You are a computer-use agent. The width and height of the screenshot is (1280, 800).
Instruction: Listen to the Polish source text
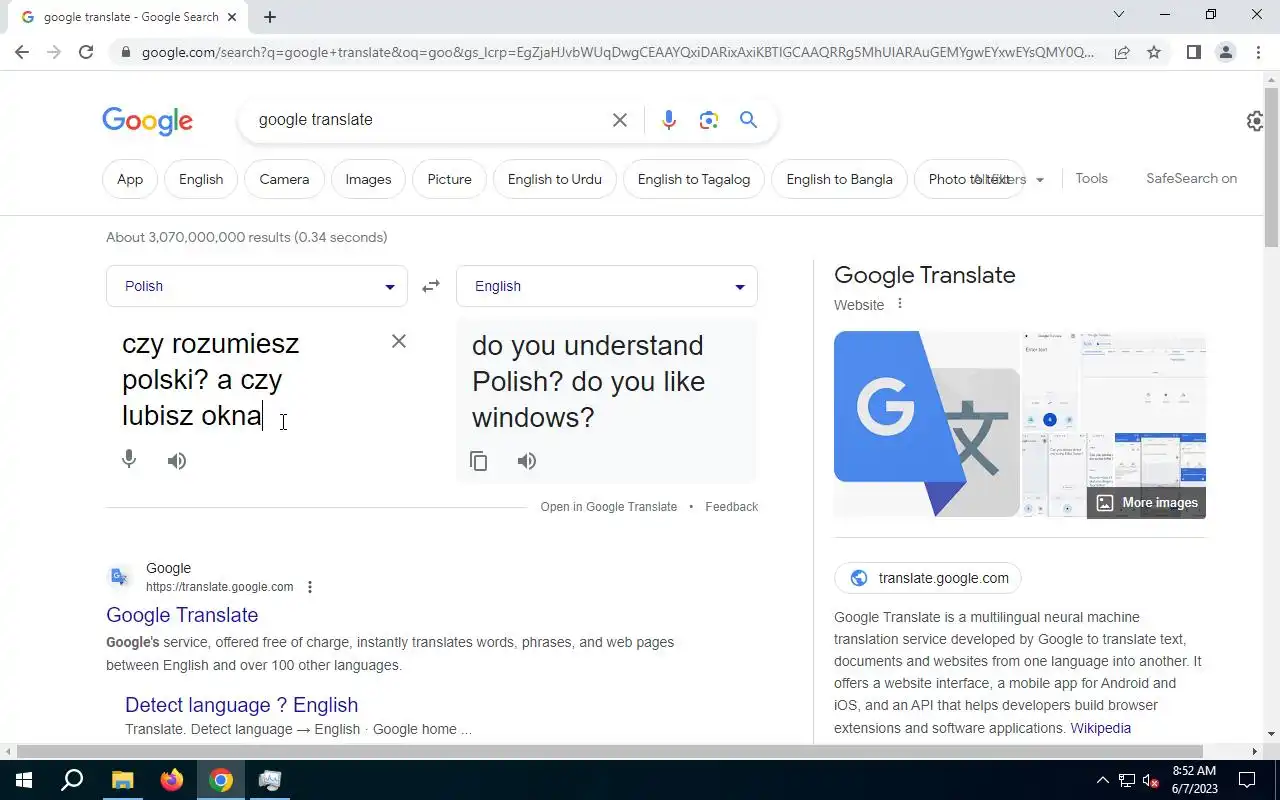(177, 461)
